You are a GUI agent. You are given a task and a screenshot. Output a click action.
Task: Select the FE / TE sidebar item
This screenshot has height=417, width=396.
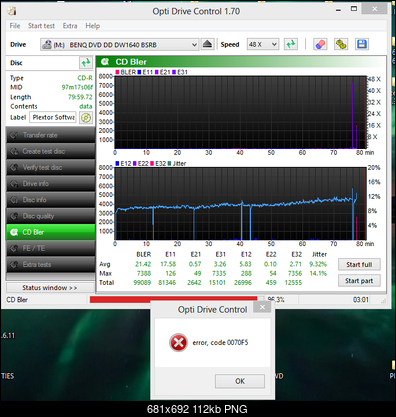(51, 248)
